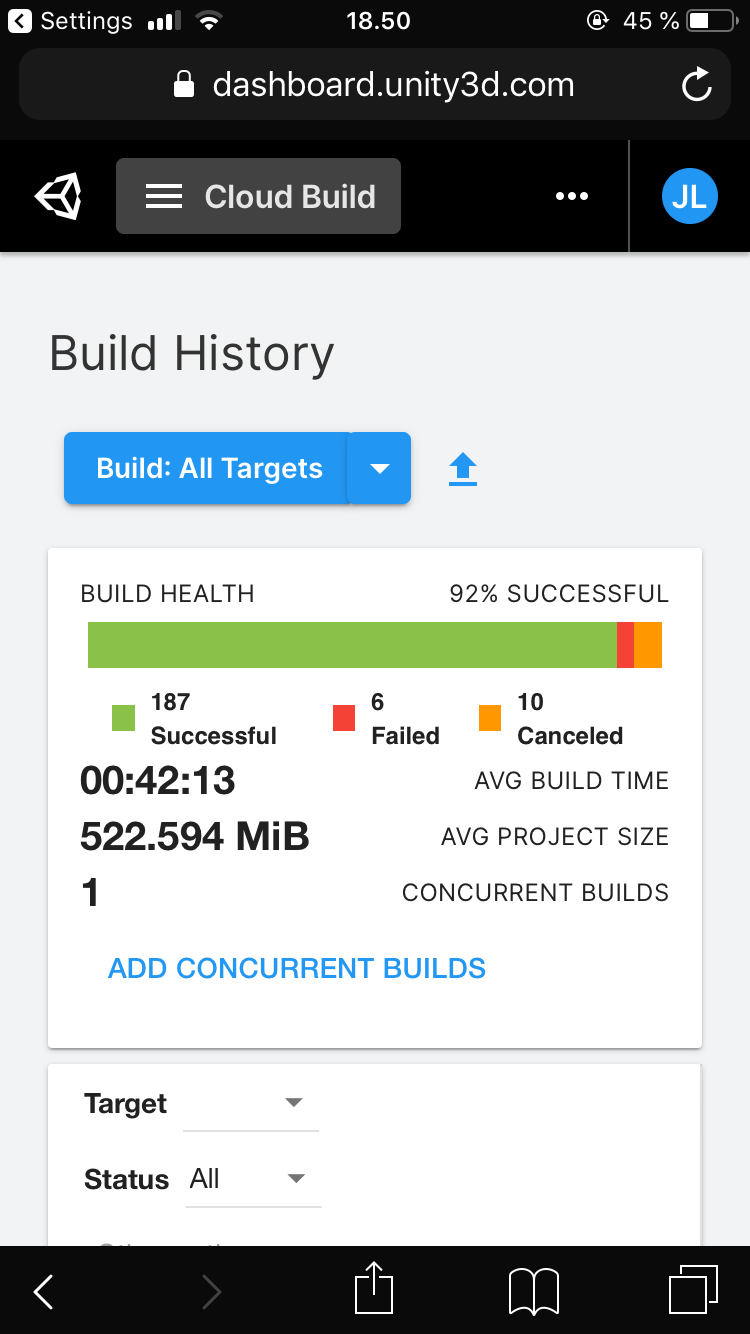This screenshot has width=750, height=1334.
Task: Expand the build targets dropdown arrow
Action: coord(379,469)
